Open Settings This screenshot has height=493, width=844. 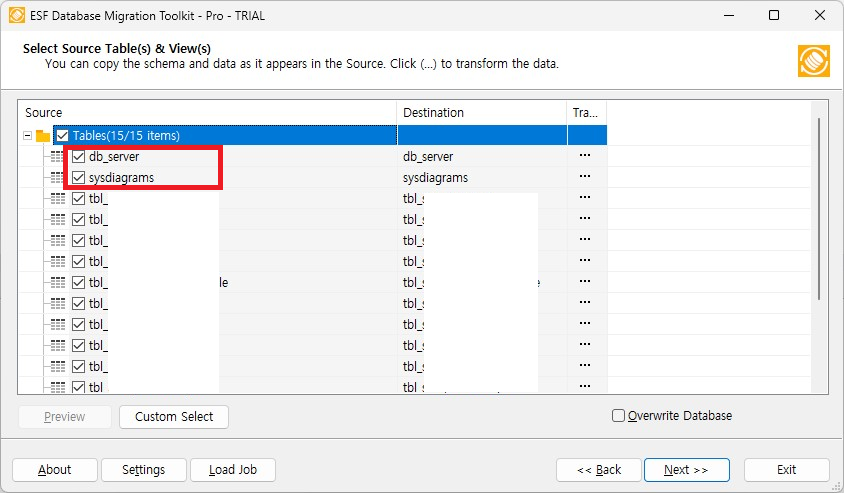click(144, 470)
